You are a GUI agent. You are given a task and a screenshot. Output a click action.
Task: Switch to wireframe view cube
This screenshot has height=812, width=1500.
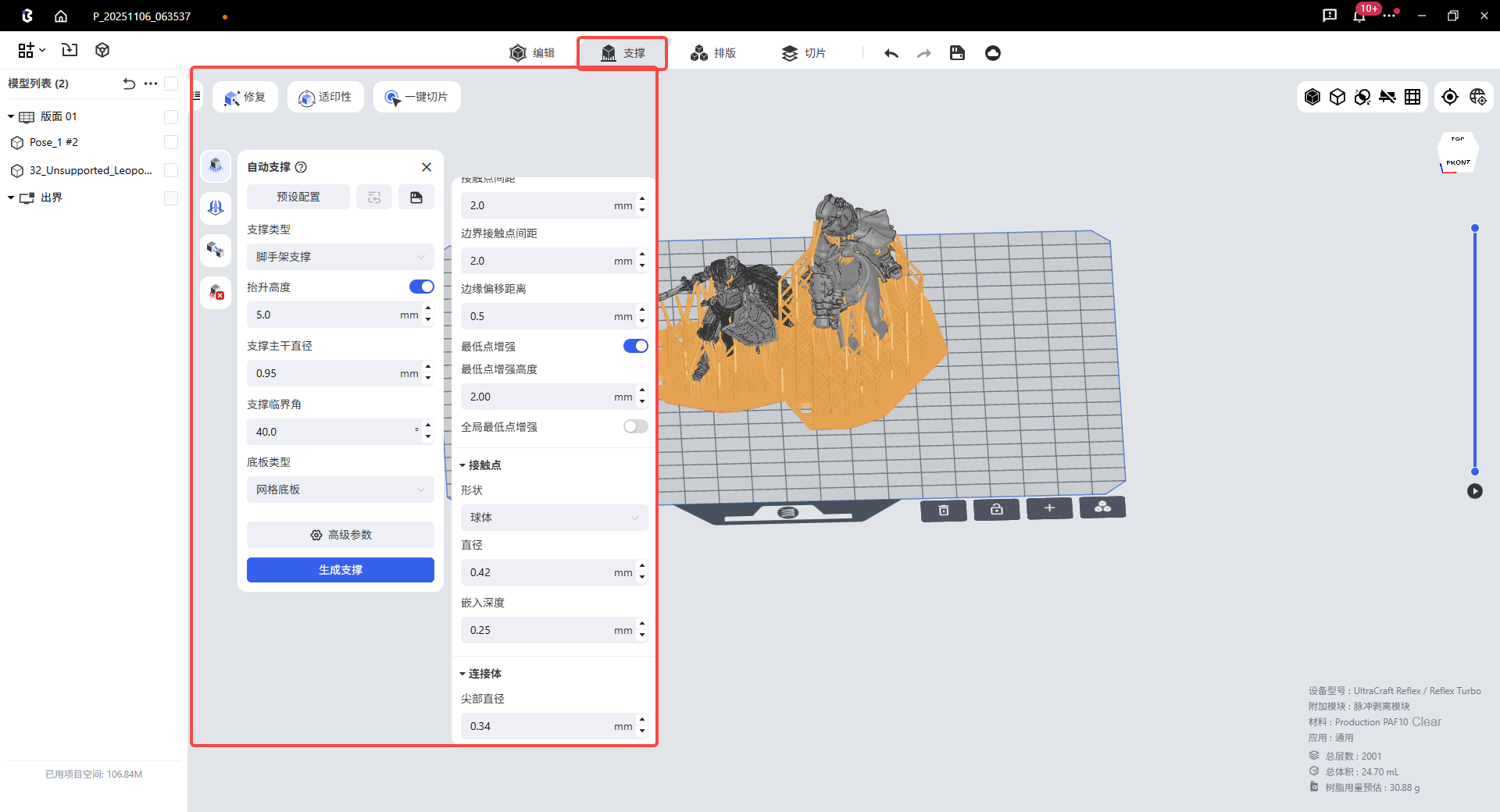coord(1337,97)
